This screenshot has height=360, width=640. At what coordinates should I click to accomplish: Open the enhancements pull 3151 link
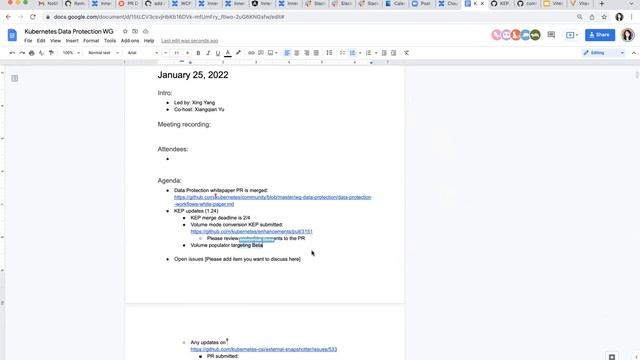pos(251,232)
